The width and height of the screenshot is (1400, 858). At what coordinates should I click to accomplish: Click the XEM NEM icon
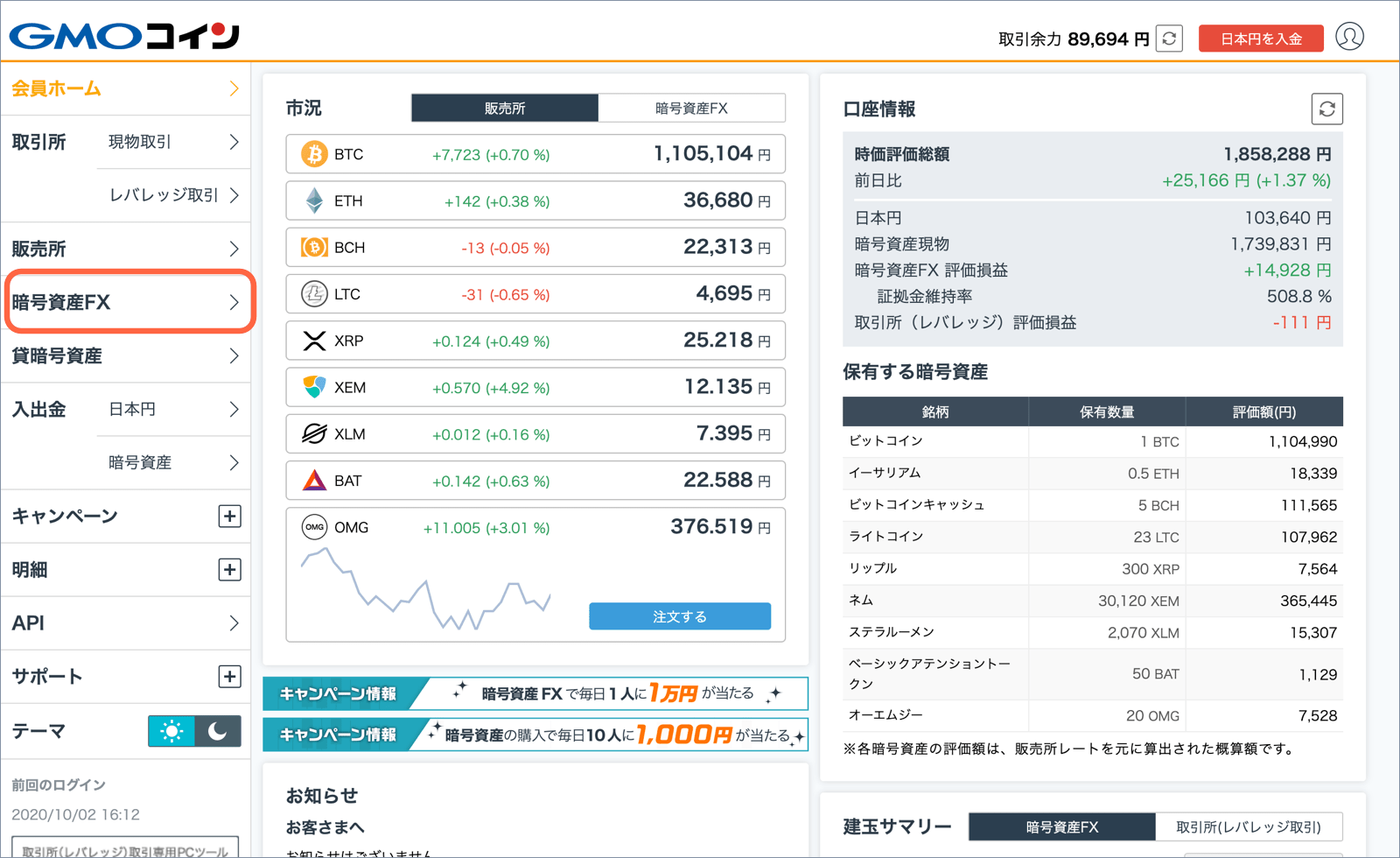click(314, 387)
